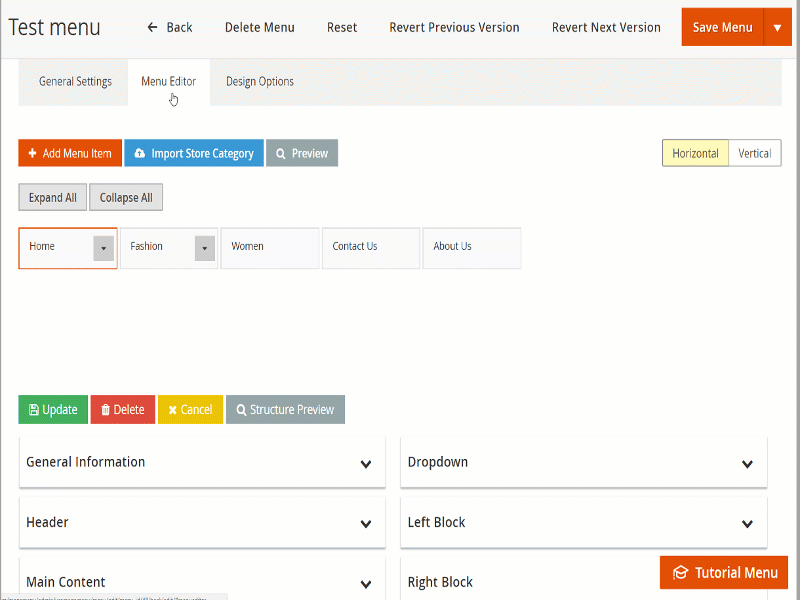Switch to Vertical menu layout
Image resolution: width=800 pixels, height=600 pixels.
pos(755,153)
